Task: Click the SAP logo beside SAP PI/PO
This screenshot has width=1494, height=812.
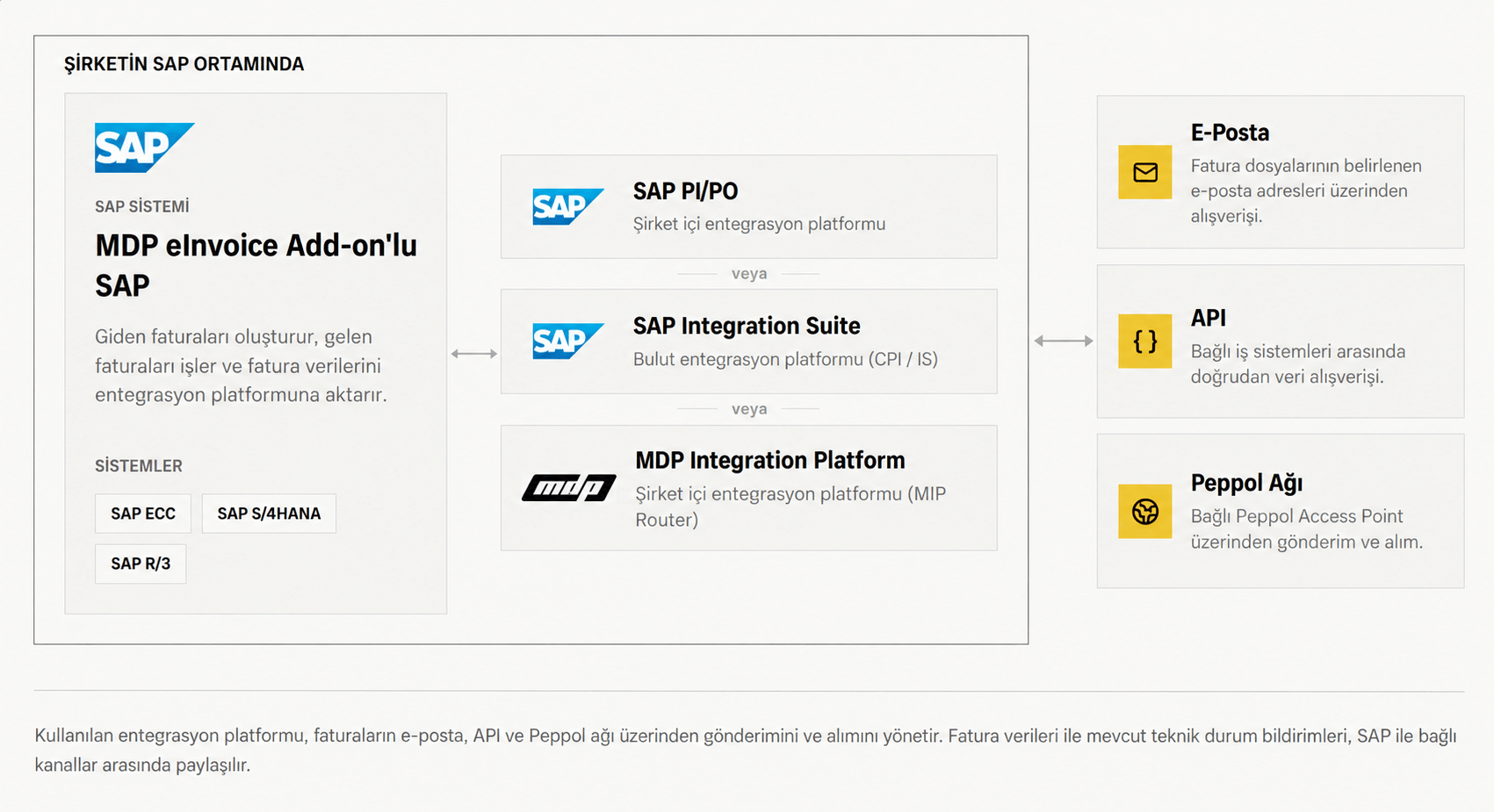Action: point(568,207)
